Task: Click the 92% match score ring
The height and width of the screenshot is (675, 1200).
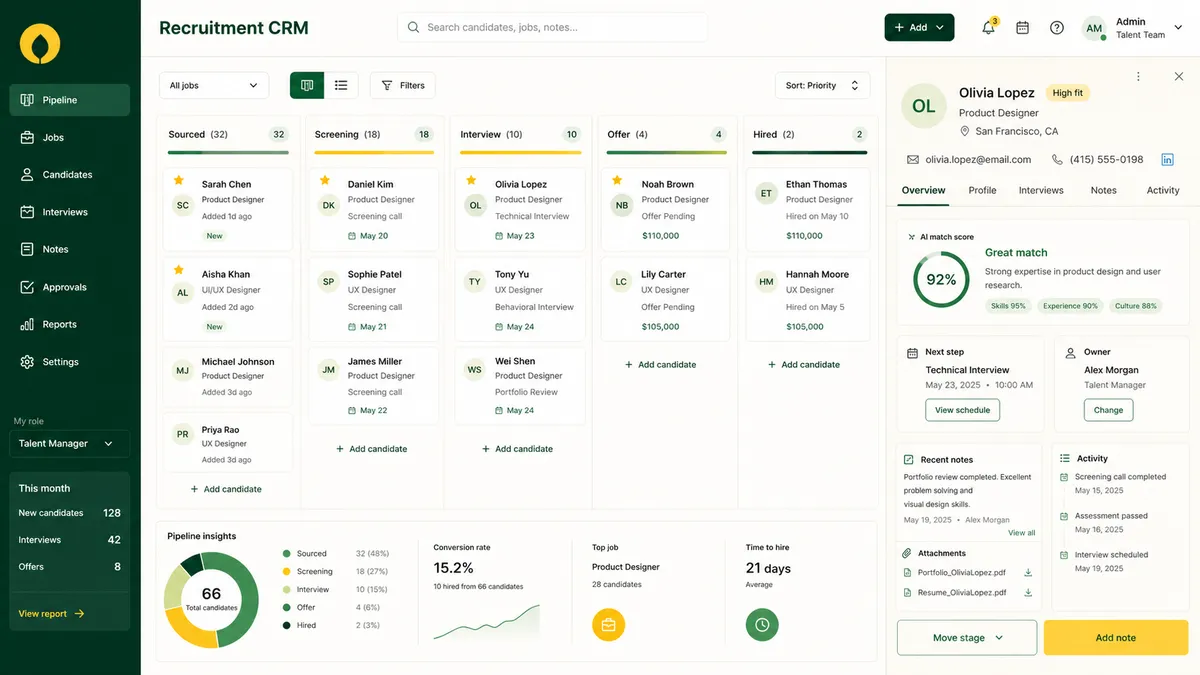Action: [941, 280]
